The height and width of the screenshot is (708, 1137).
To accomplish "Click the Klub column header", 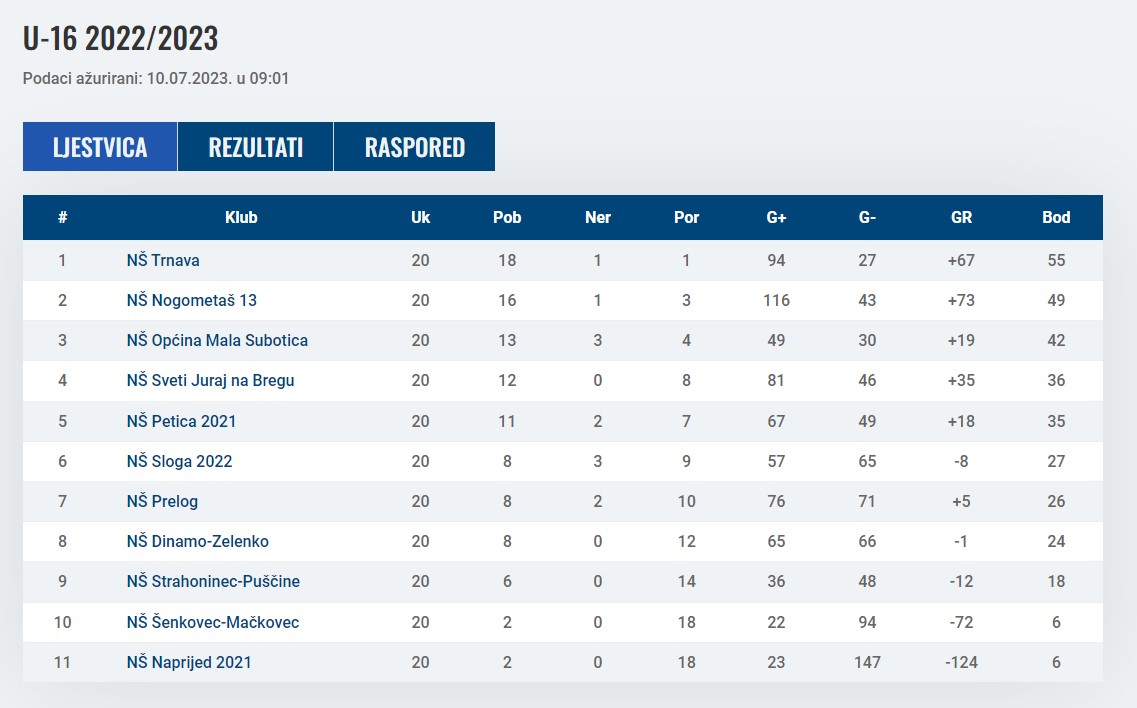I will point(241,217).
